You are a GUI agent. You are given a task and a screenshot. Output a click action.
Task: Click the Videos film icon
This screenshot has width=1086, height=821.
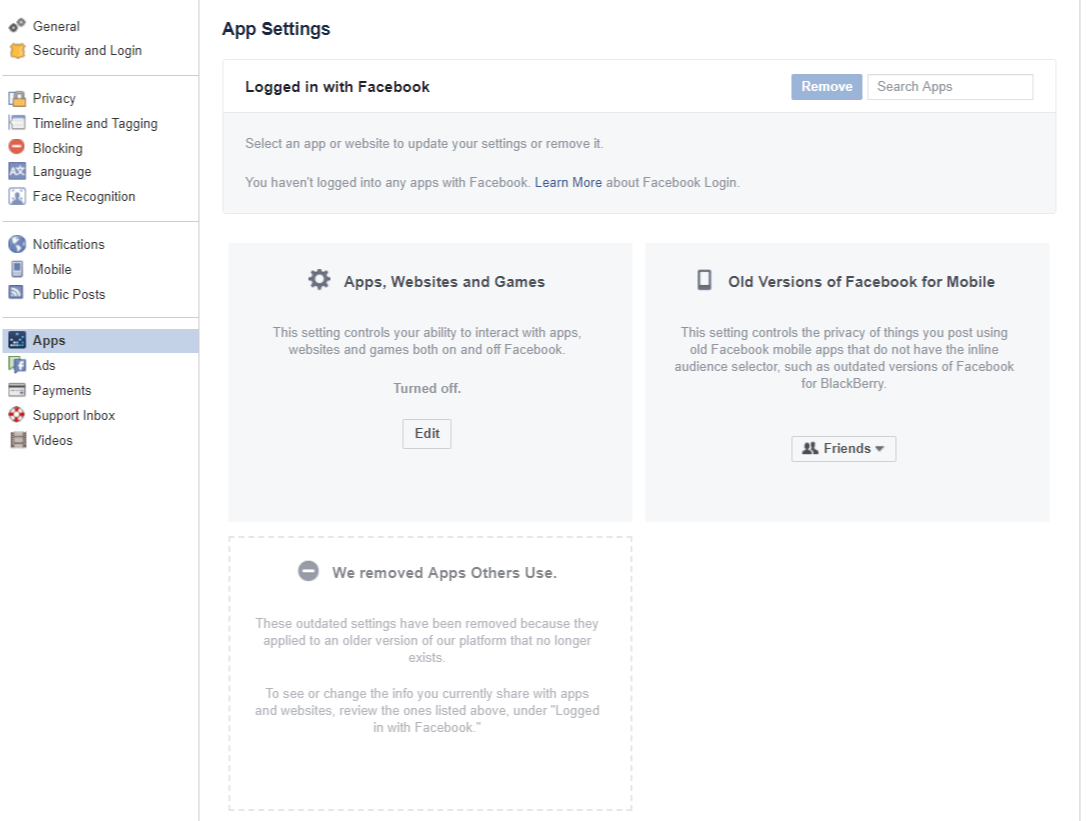(17, 440)
